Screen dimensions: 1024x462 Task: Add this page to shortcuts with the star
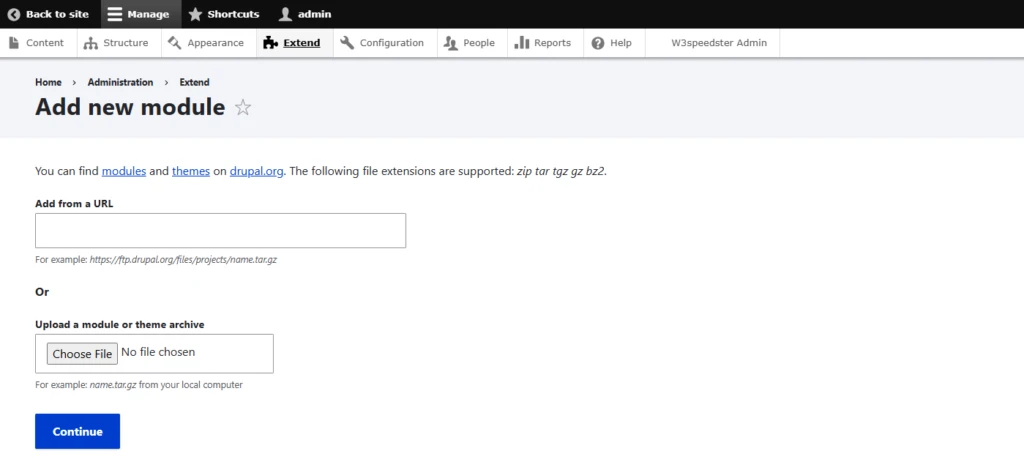click(243, 108)
